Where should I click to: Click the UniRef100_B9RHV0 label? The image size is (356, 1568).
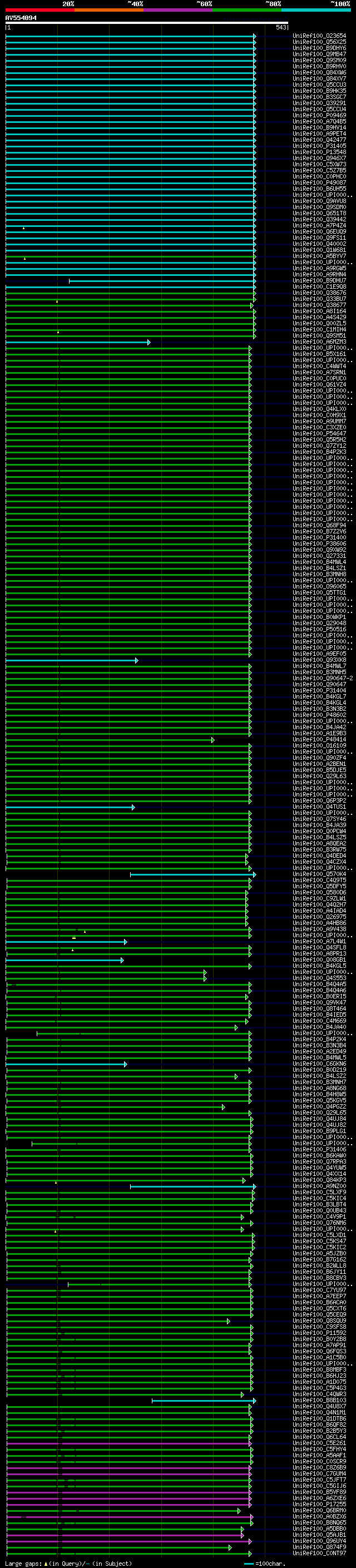point(319,66)
